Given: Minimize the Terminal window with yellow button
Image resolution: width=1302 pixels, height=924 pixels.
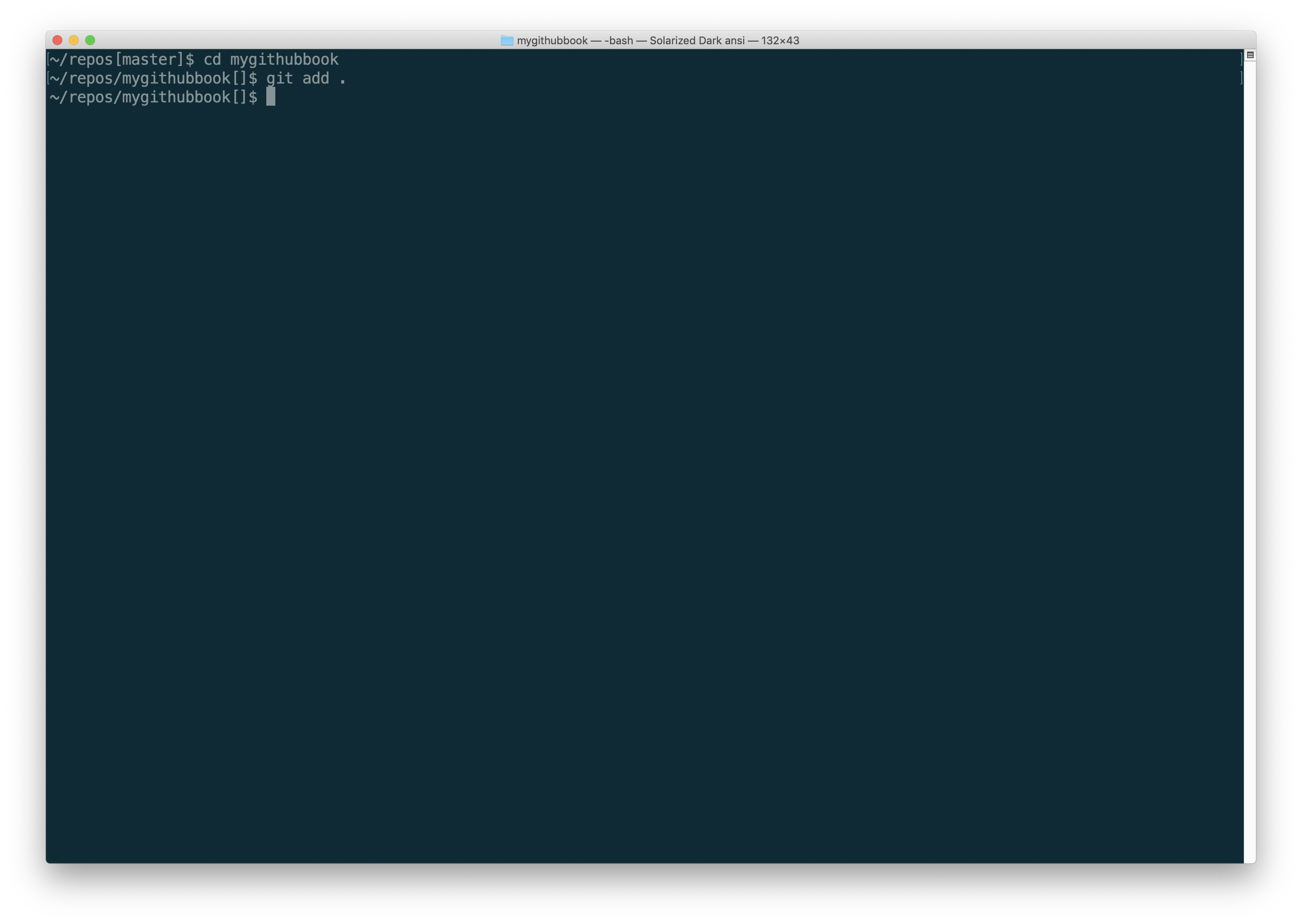Looking at the screenshot, I should point(73,40).
